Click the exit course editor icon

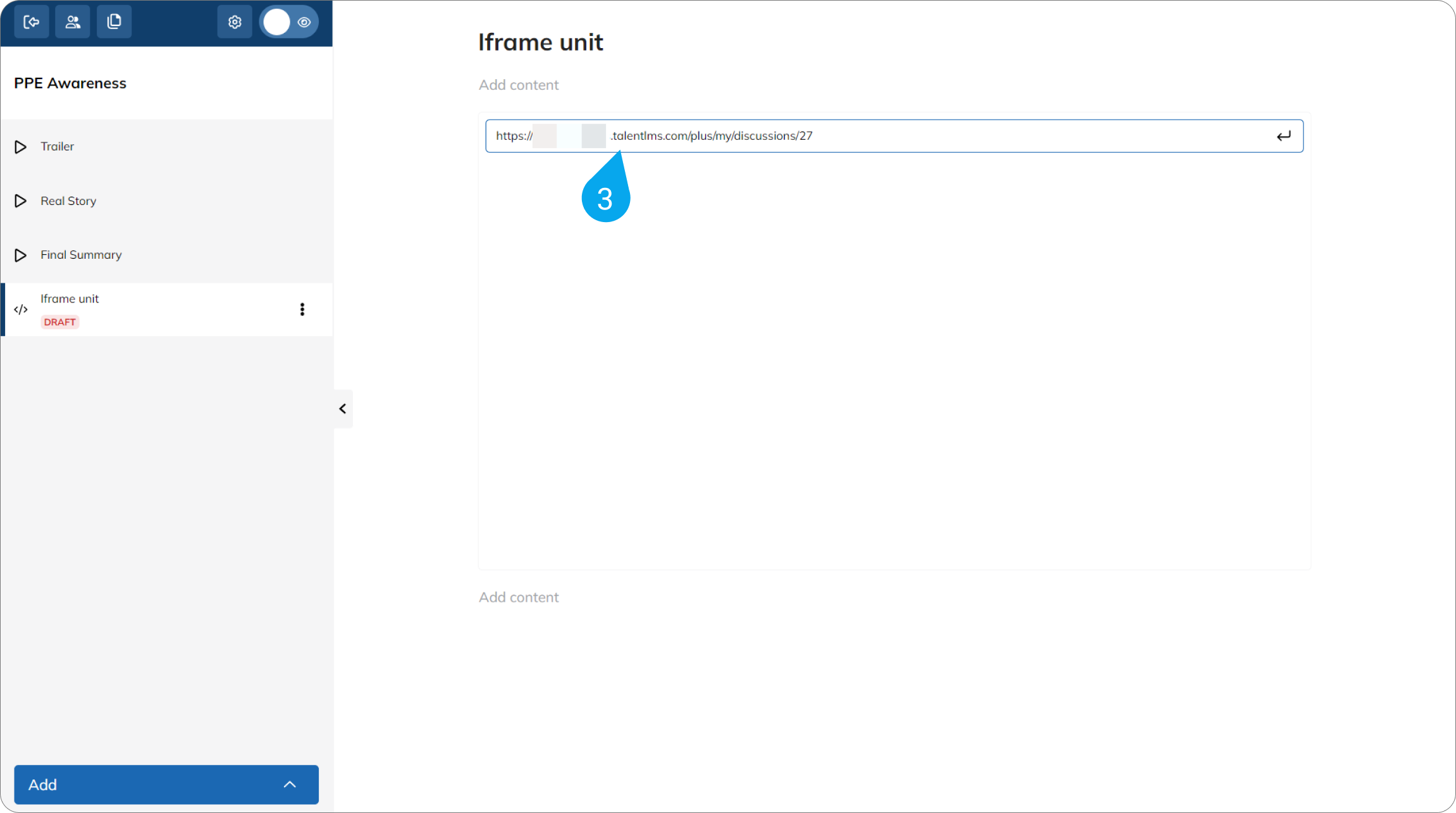point(32,22)
